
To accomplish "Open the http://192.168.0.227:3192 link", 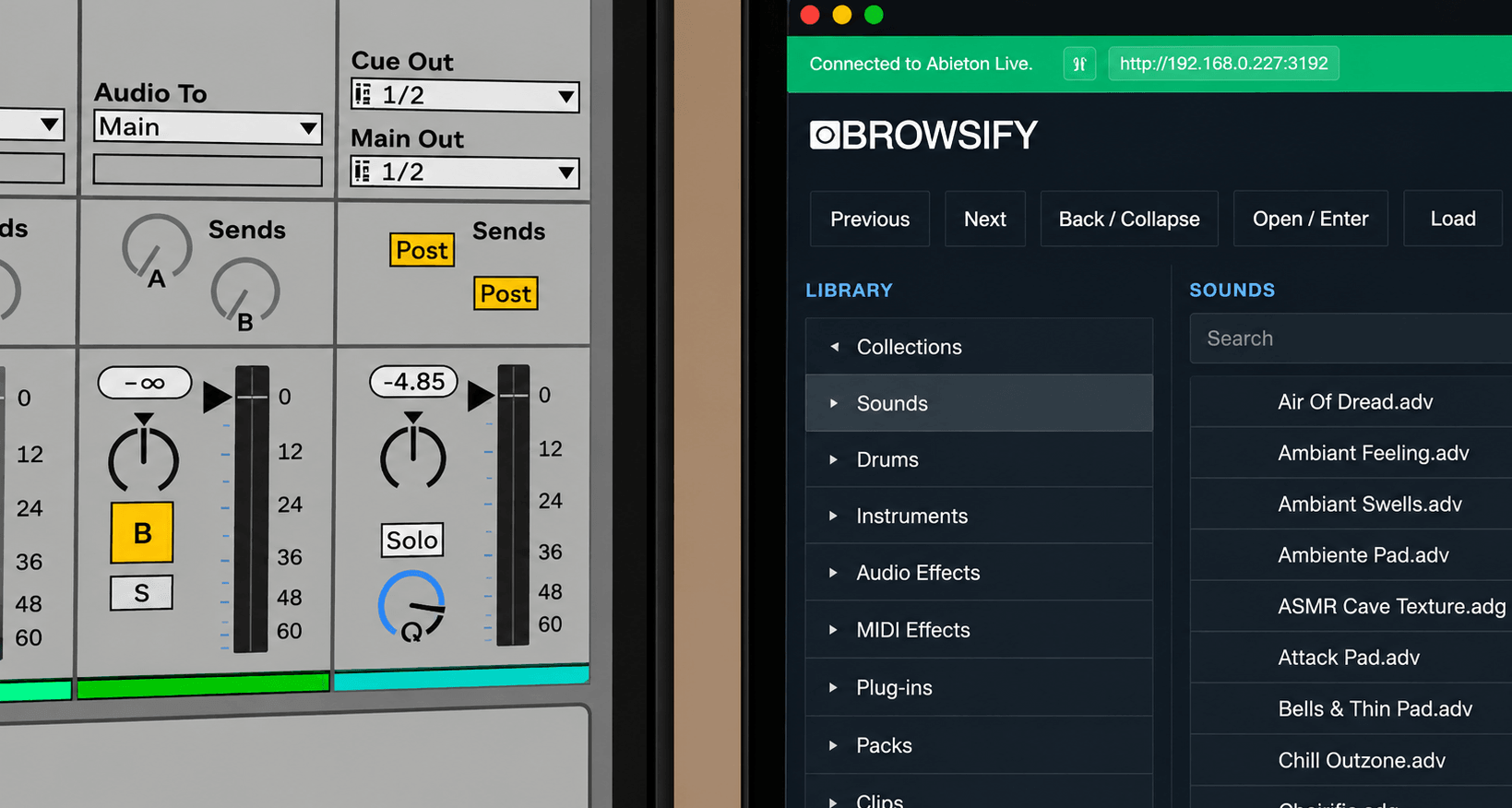I will click(x=1223, y=64).
